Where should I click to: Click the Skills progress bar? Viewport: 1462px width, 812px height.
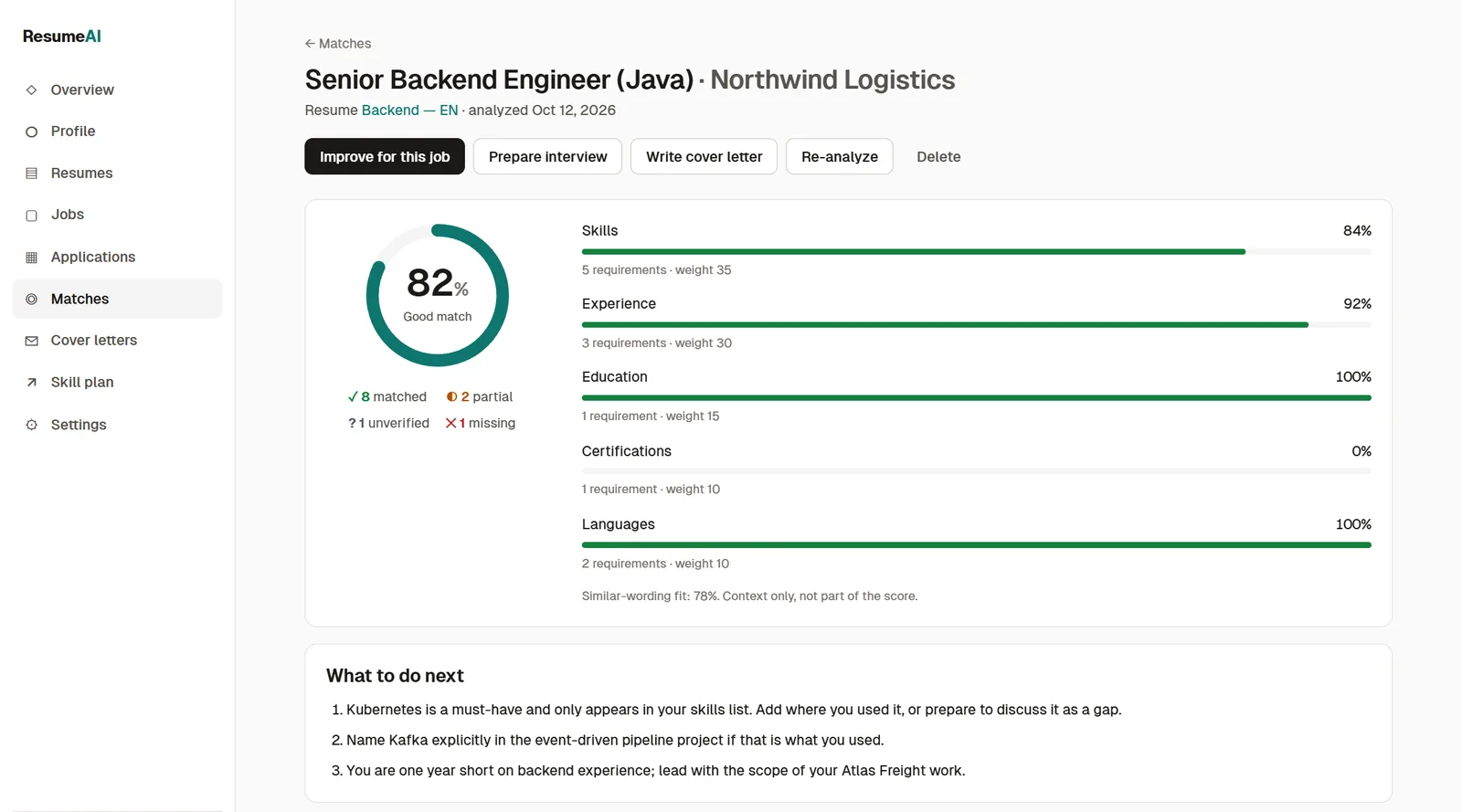point(976,251)
